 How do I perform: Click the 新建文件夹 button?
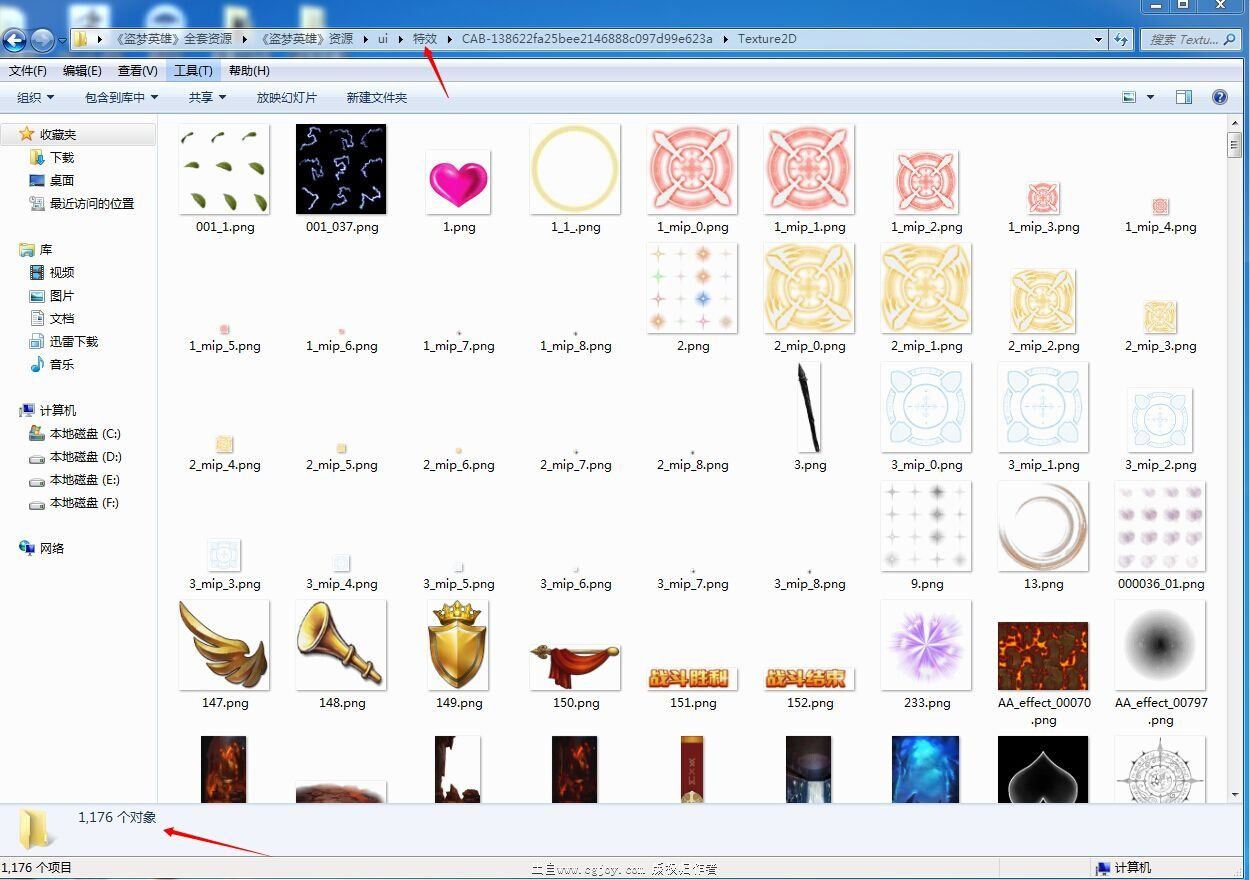pyautogui.click(x=376, y=97)
